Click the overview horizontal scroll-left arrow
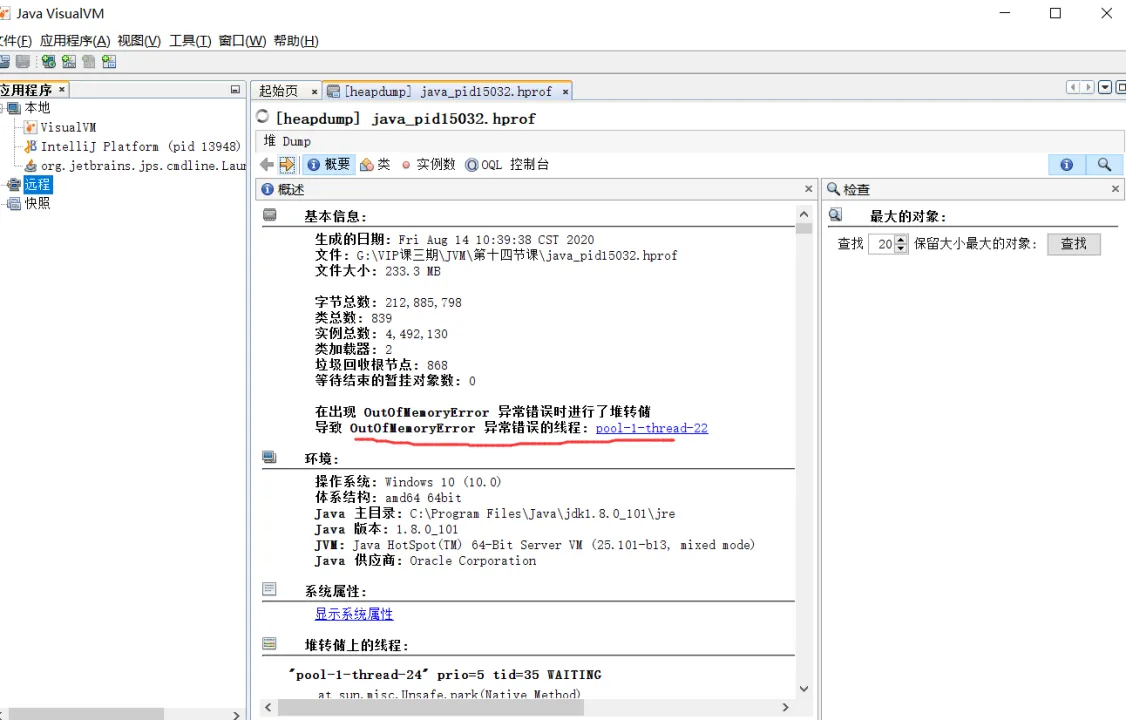 tap(268, 707)
